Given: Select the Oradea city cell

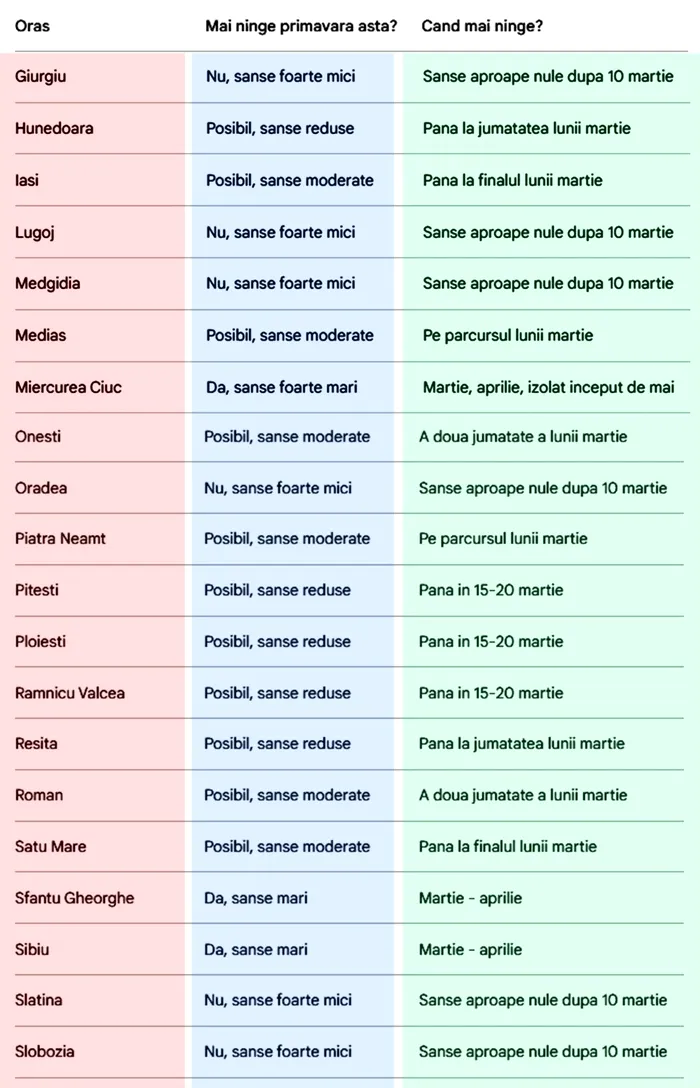Looking at the screenshot, I should coord(41,488).
